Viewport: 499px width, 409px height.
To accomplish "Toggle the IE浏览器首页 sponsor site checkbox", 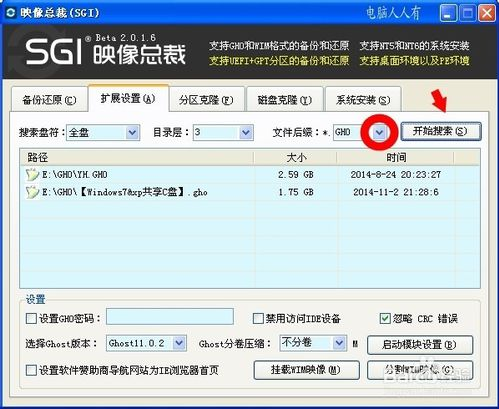I will pos(31,370).
